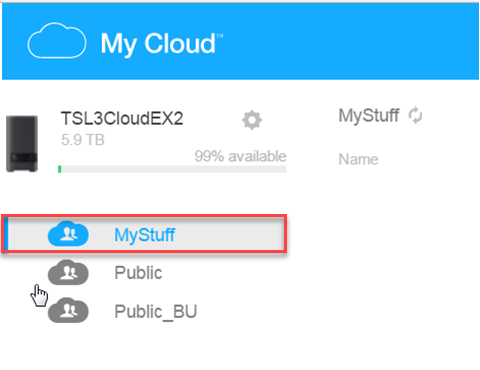
Task: Click the MyStuff heading in right pane
Action: [369, 116]
